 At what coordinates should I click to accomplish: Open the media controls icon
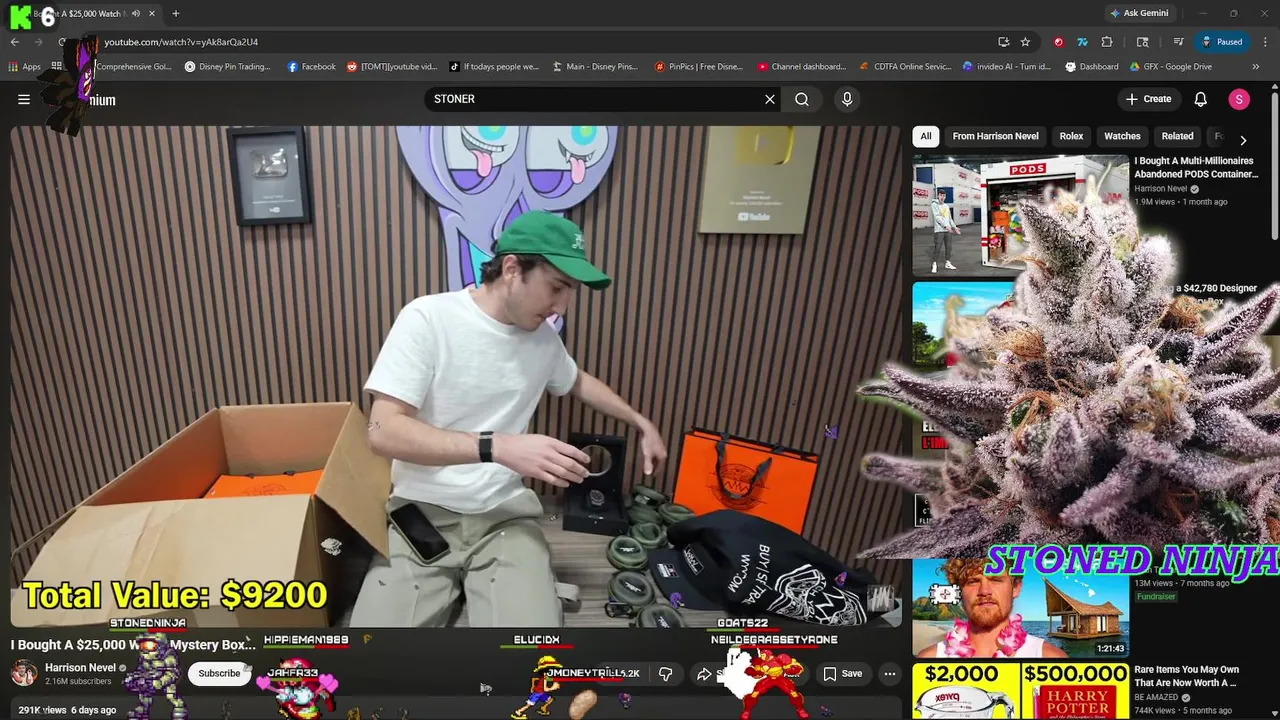[1178, 42]
